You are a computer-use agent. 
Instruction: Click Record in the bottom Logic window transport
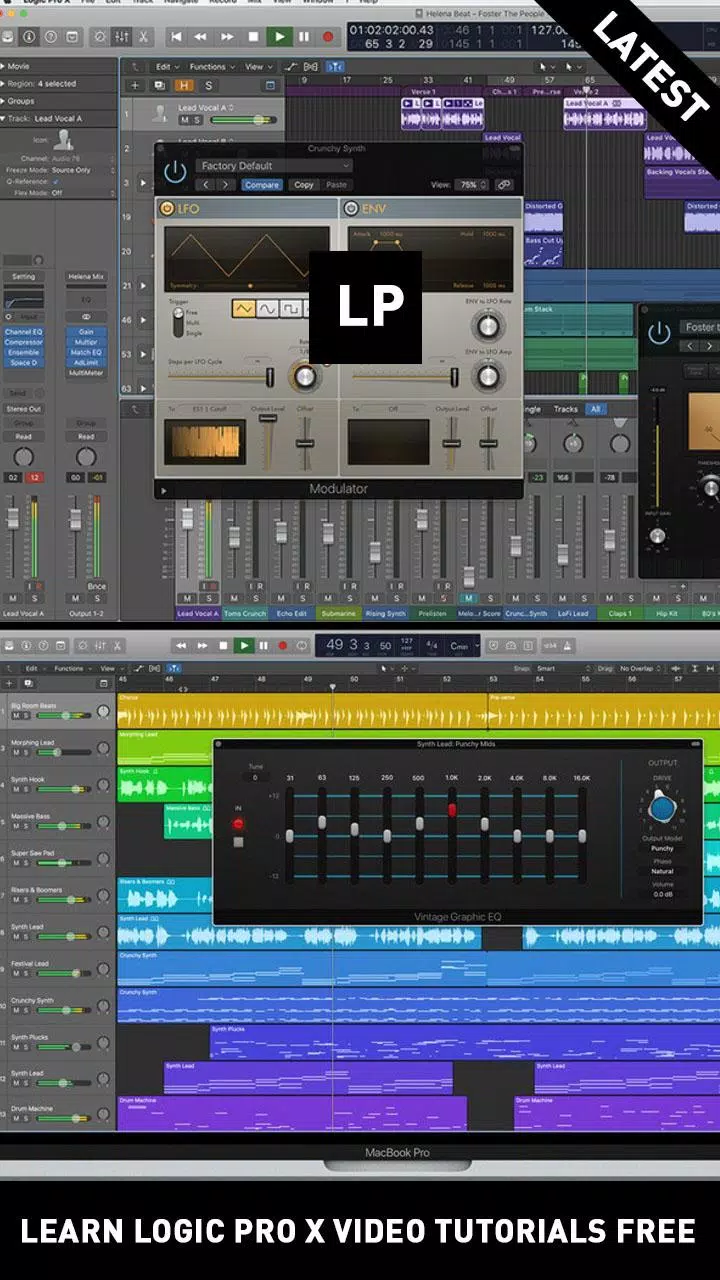283,646
